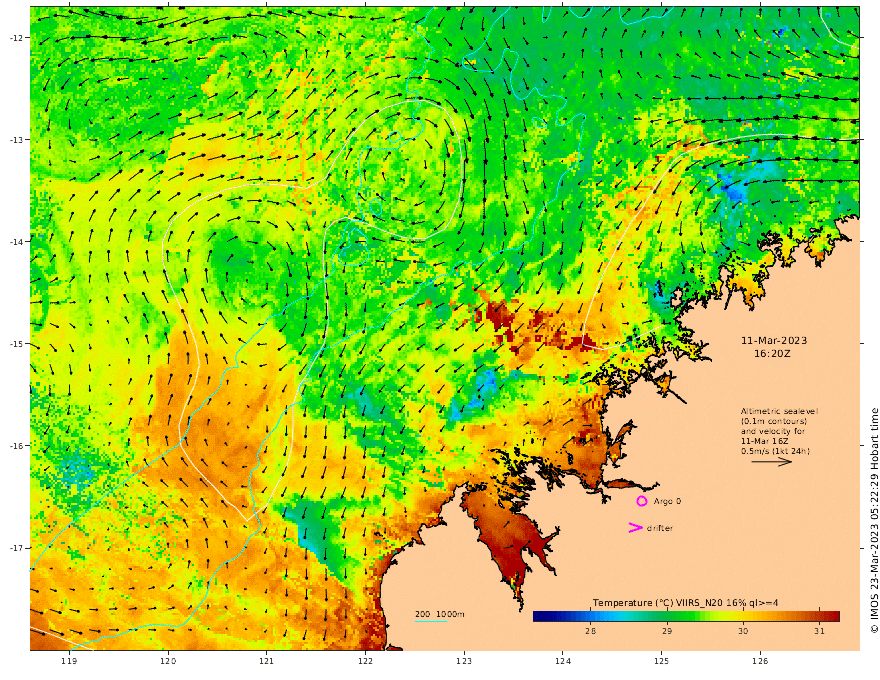Click the temperature color bar
Image resolution: width=880 pixels, height=680 pixels.
click(686, 616)
